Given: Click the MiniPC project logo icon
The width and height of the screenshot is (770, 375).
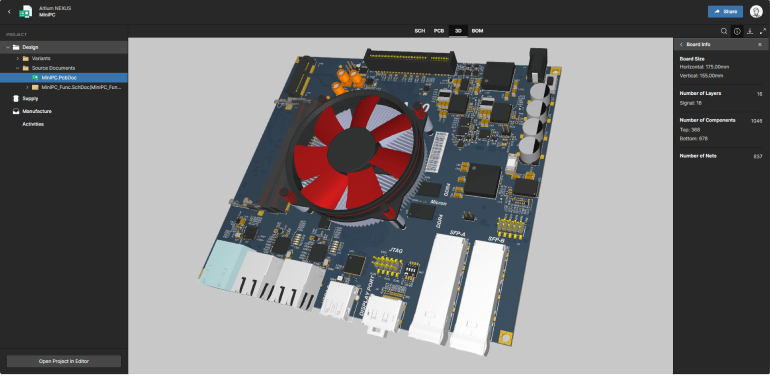Looking at the screenshot, I should tap(26, 11).
